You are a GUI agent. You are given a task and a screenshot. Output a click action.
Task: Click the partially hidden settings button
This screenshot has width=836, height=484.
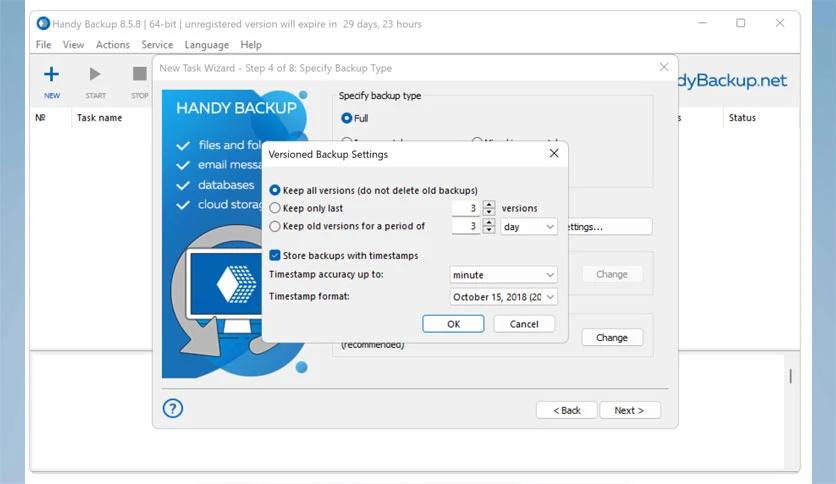610,227
